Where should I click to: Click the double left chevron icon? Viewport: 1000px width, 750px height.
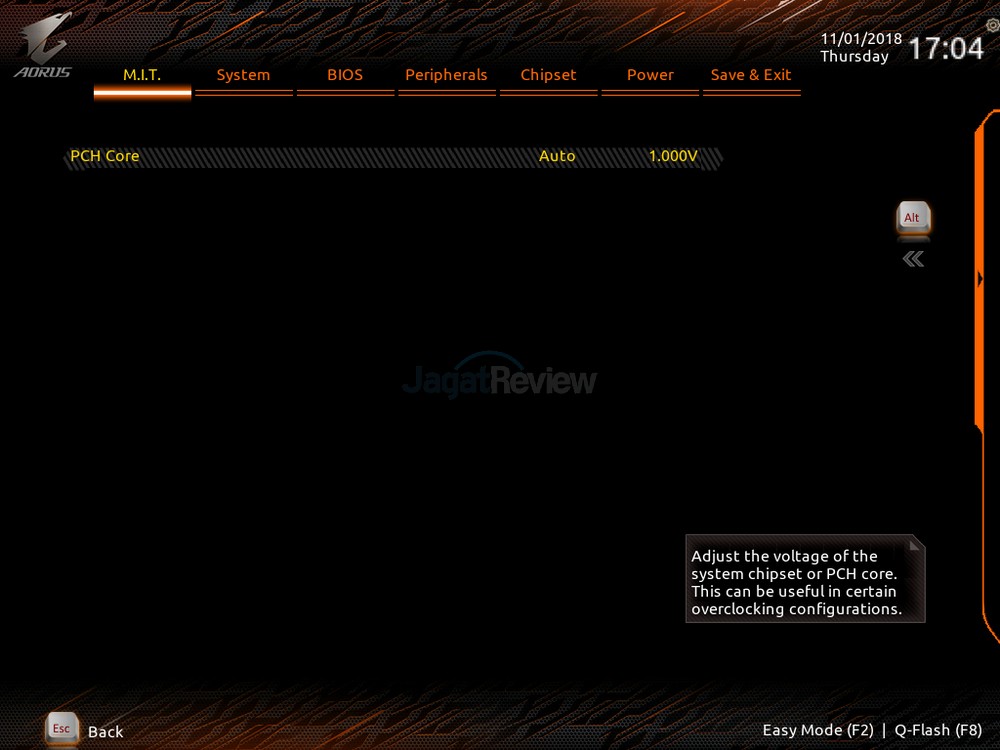[913, 259]
